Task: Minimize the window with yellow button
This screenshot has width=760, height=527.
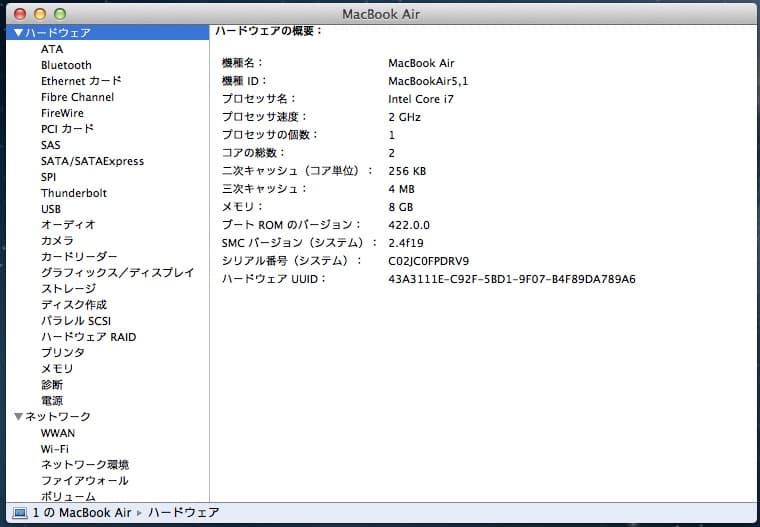Action: click(40, 14)
